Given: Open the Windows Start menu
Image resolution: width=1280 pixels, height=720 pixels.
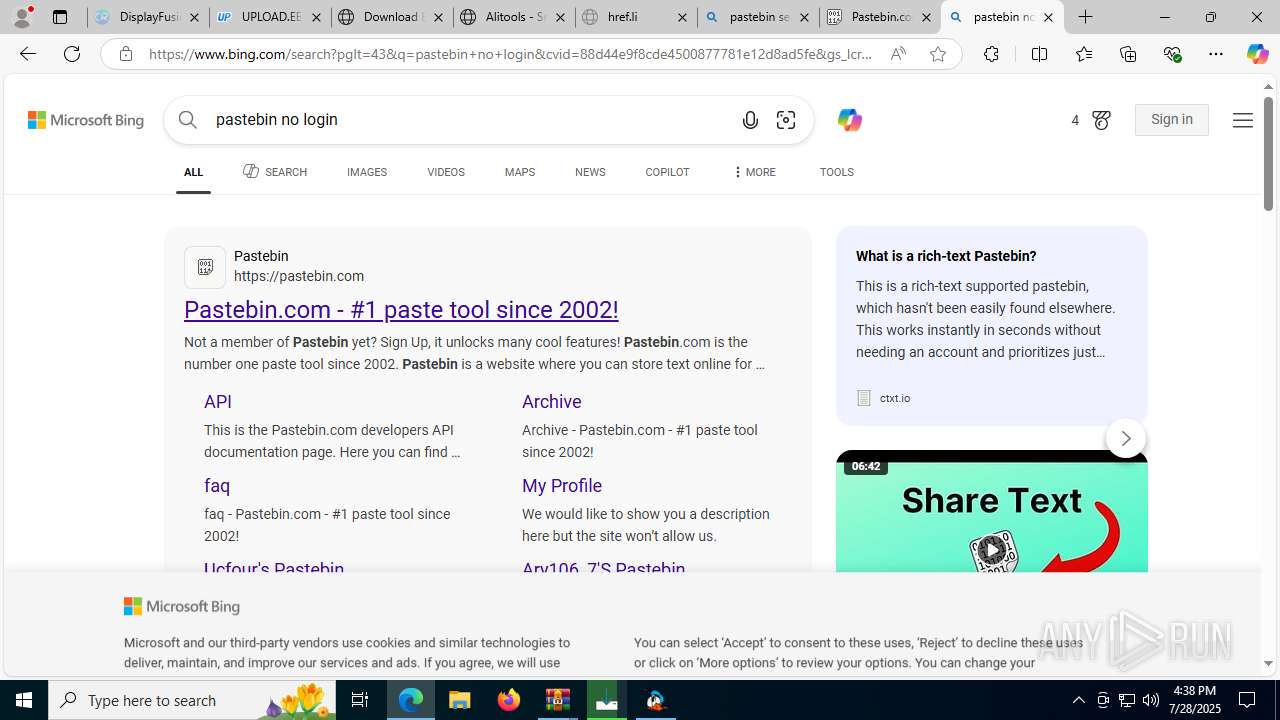Looking at the screenshot, I should click(x=24, y=700).
